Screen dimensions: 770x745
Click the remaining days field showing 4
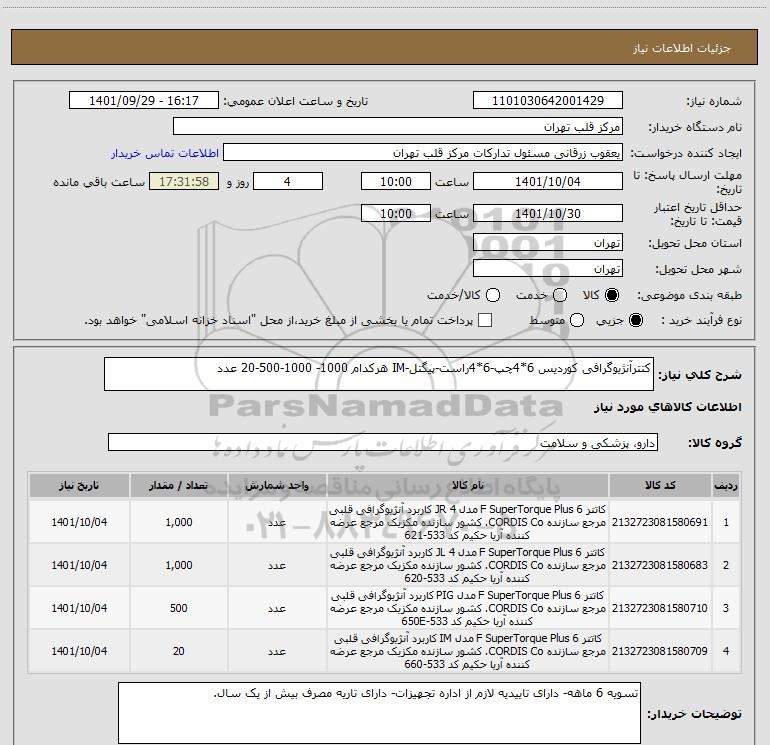[x=288, y=181]
